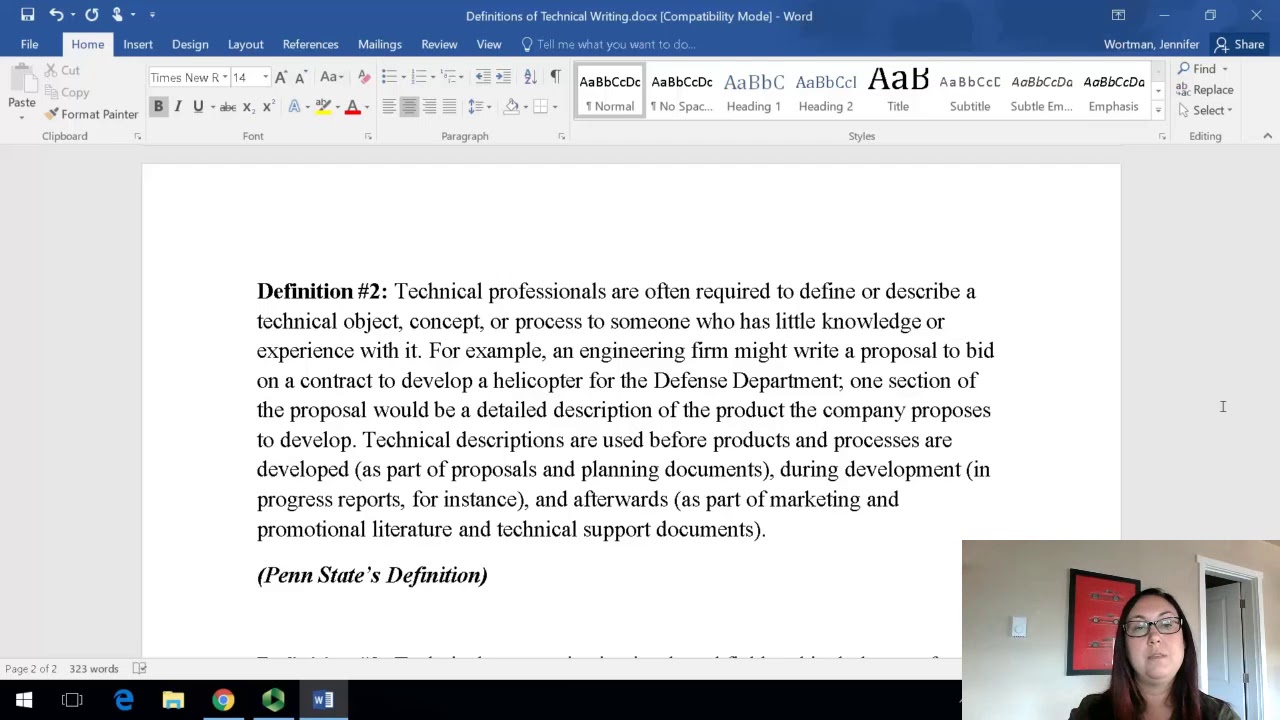Toggle bold formatting
Screen dimensions: 1280x720
(158, 107)
